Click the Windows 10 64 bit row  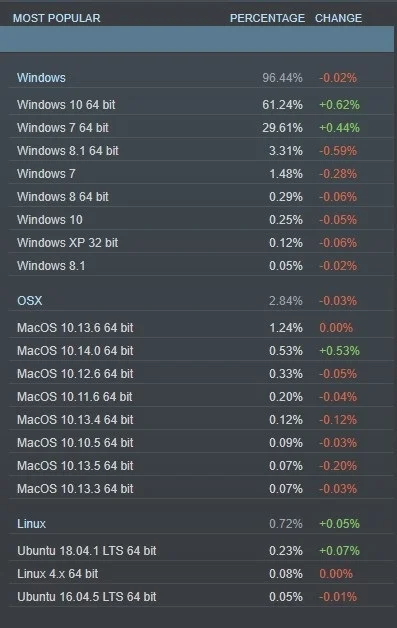coord(201,105)
